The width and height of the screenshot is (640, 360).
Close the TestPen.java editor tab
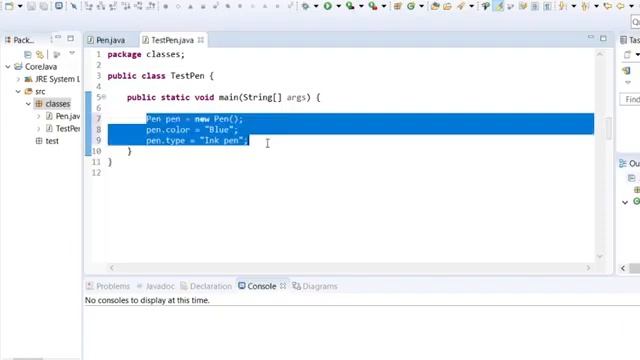(x=200, y=40)
